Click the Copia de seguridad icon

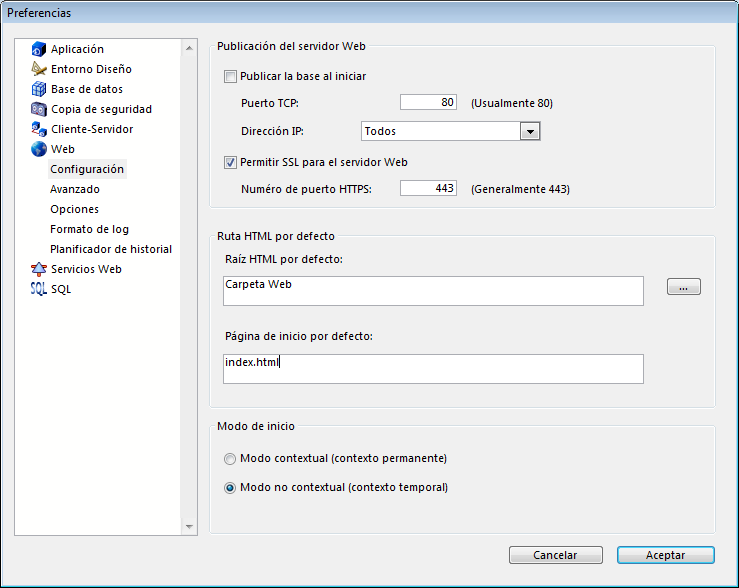[39, 109]
